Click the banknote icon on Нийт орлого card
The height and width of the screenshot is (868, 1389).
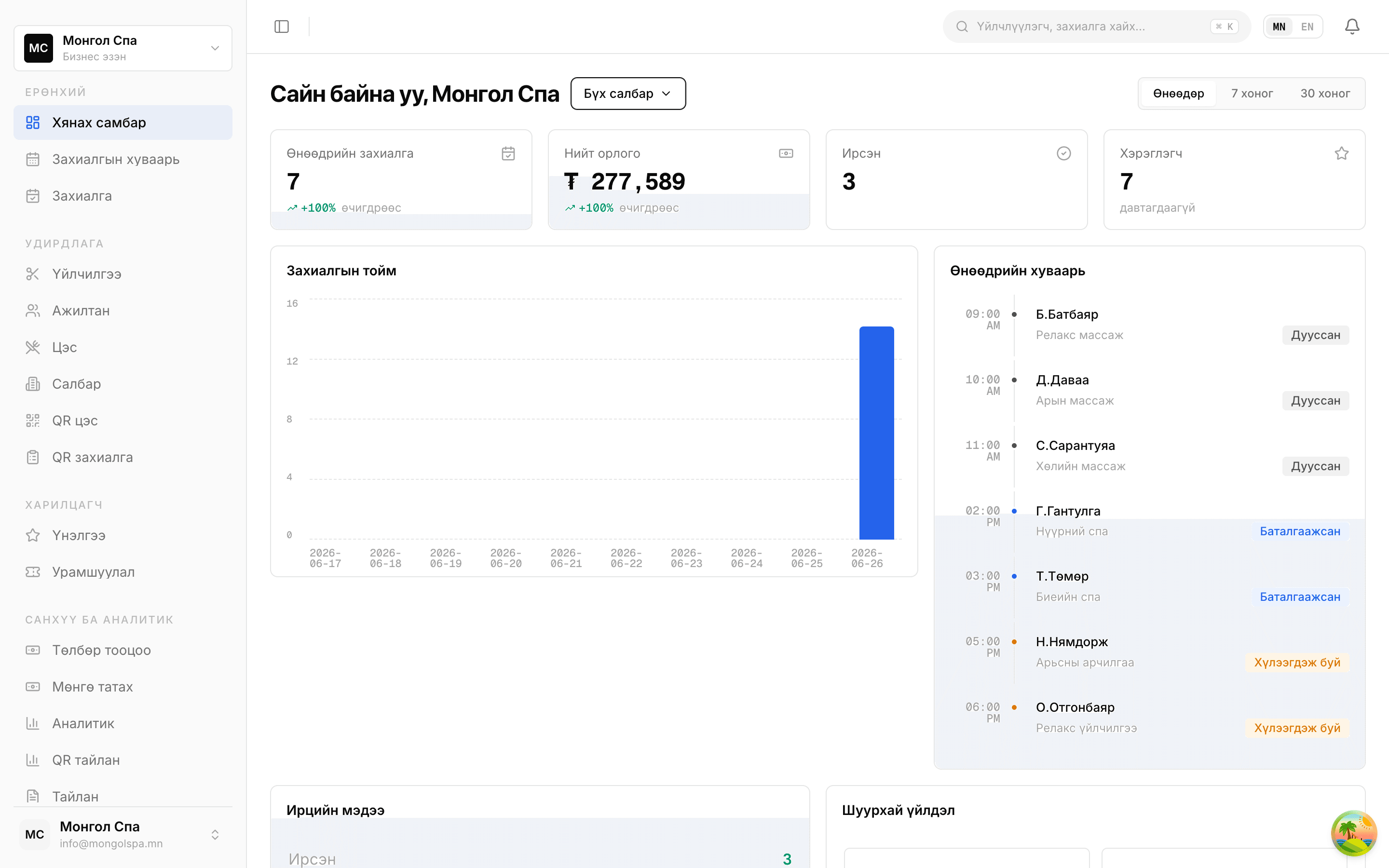point(786,153)
